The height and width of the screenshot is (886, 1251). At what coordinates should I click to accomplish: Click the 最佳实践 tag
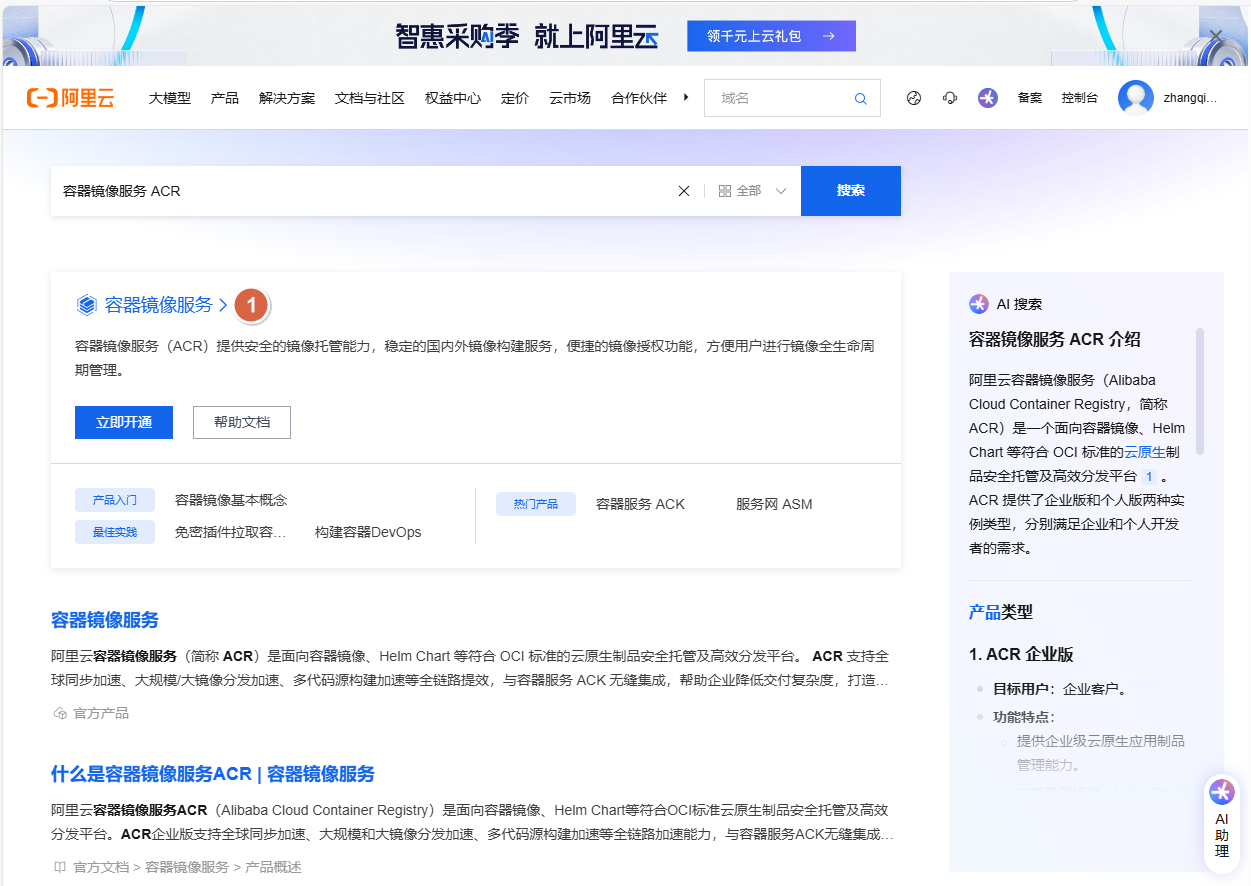pos(115,532)
